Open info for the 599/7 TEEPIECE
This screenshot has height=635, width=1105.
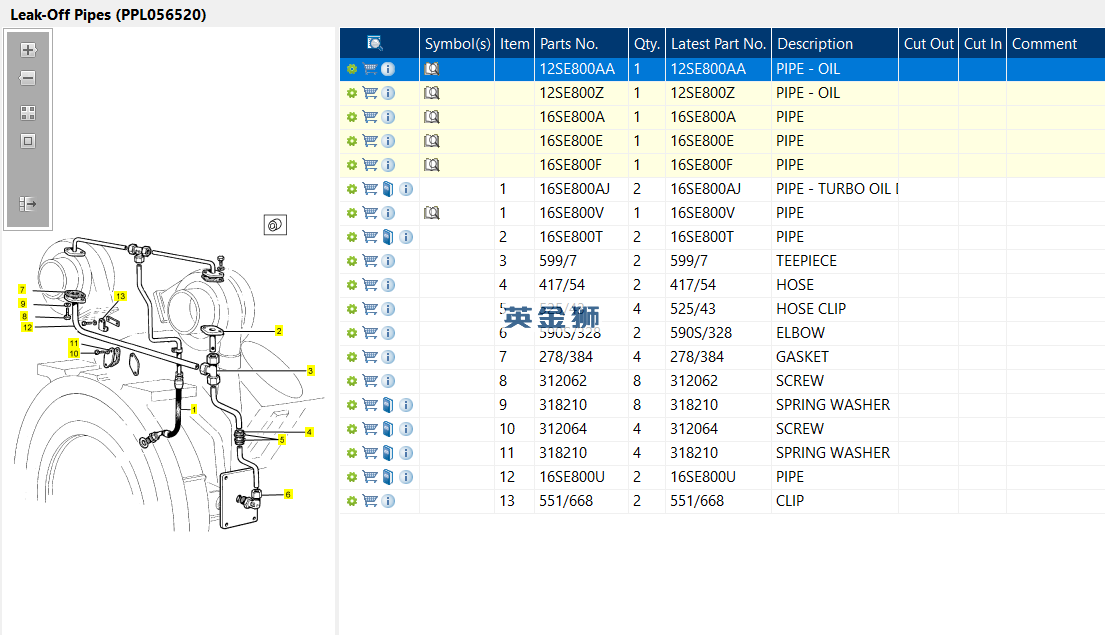[388, 261]
